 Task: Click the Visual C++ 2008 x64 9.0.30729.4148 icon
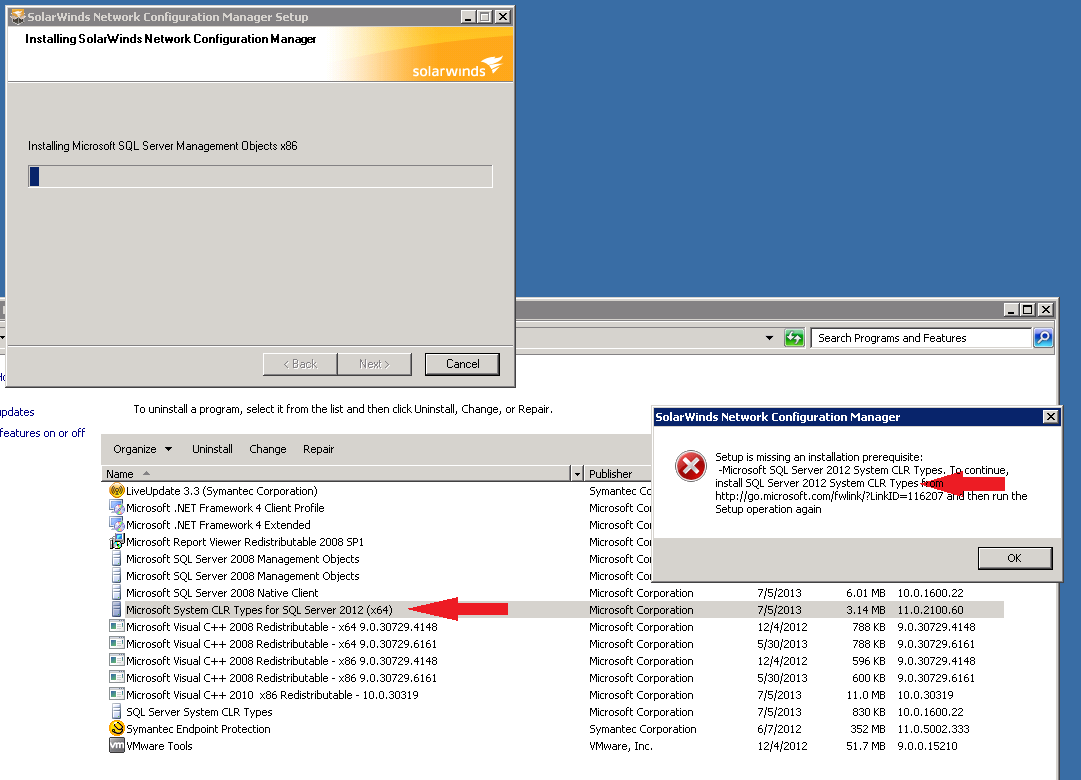(117, 627)
